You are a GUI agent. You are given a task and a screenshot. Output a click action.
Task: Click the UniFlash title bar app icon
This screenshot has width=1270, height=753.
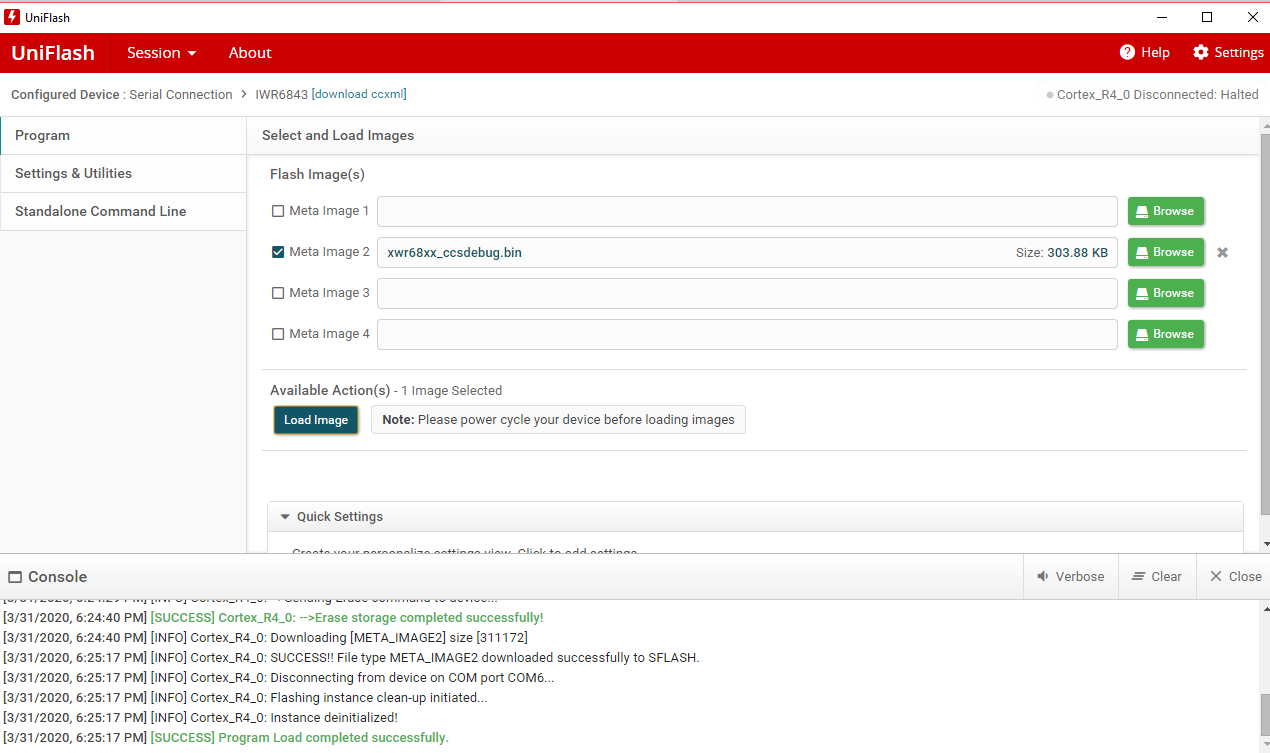point(13,17)
